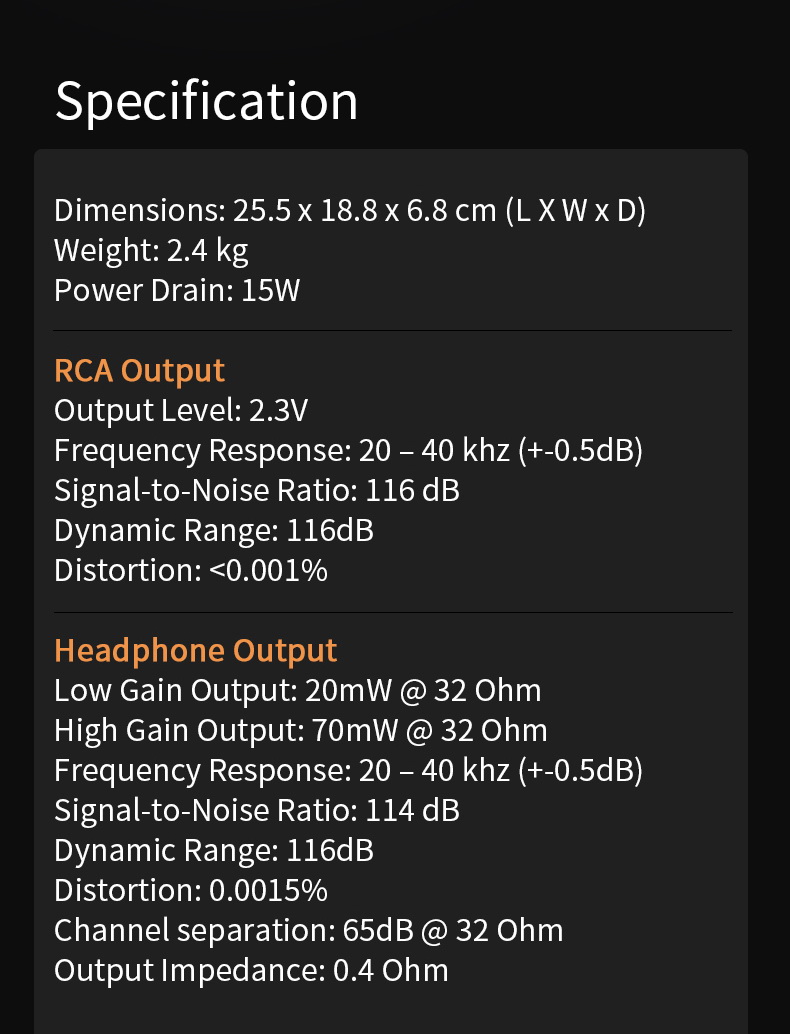Select the Channel separation 65dB line

point(308,931)
